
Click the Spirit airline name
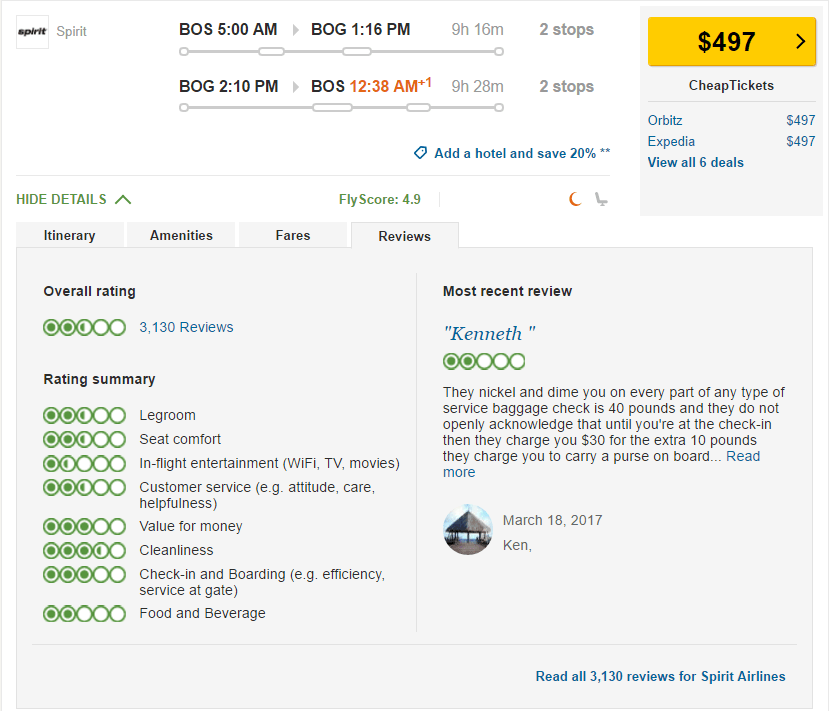pos(71,32)
